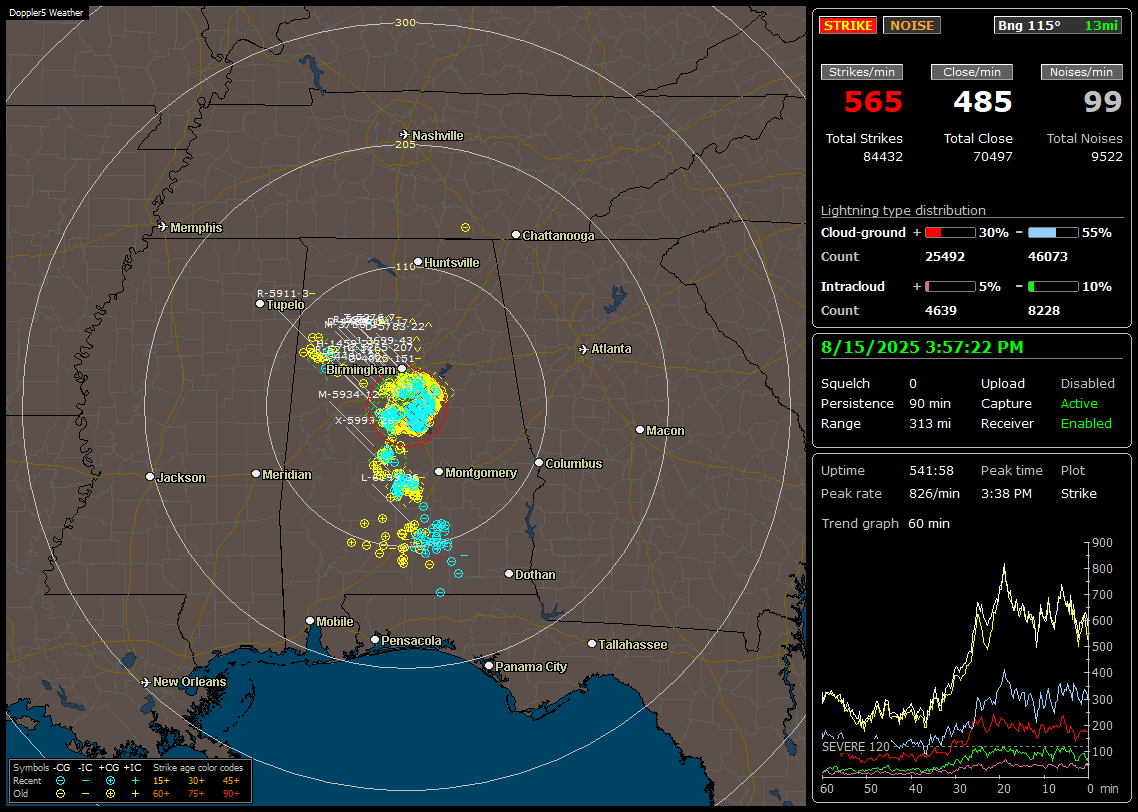This screenshot has height=812, width=1138.
Task: Click the Plot Strike setting
Action: [x=1078, y=493]
